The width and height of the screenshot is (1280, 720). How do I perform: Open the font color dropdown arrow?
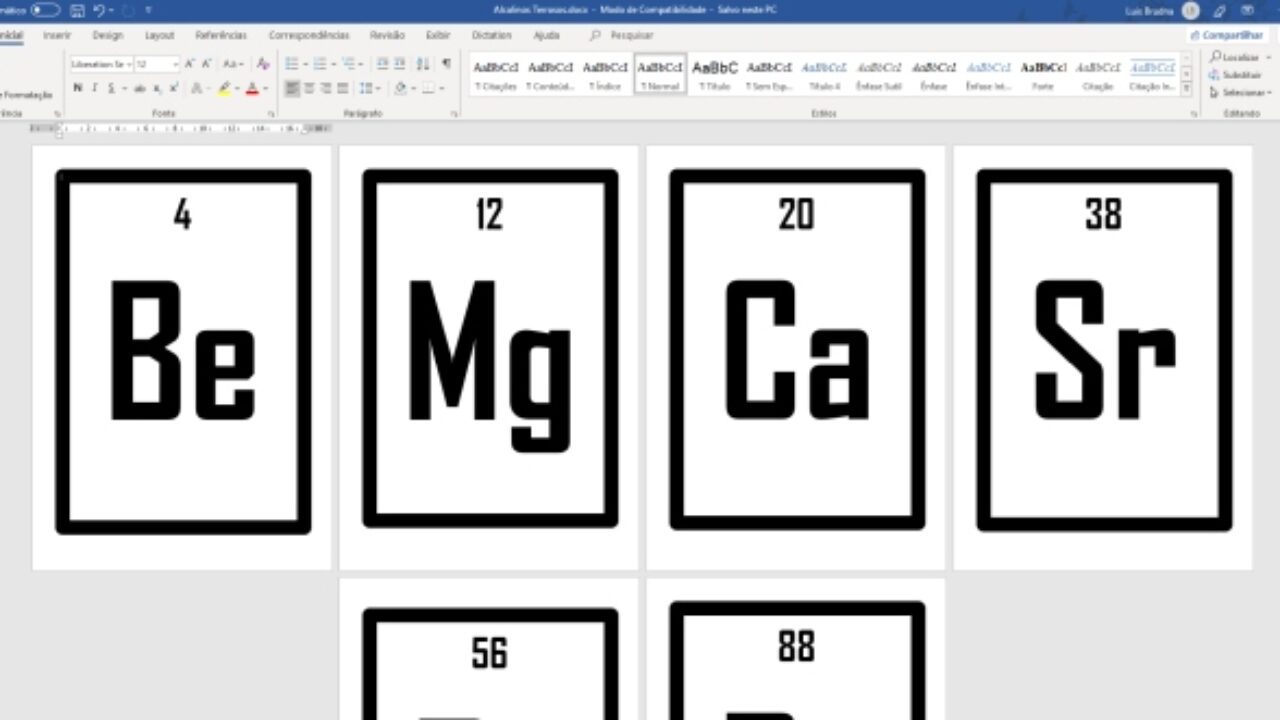(x=265, y=88)
